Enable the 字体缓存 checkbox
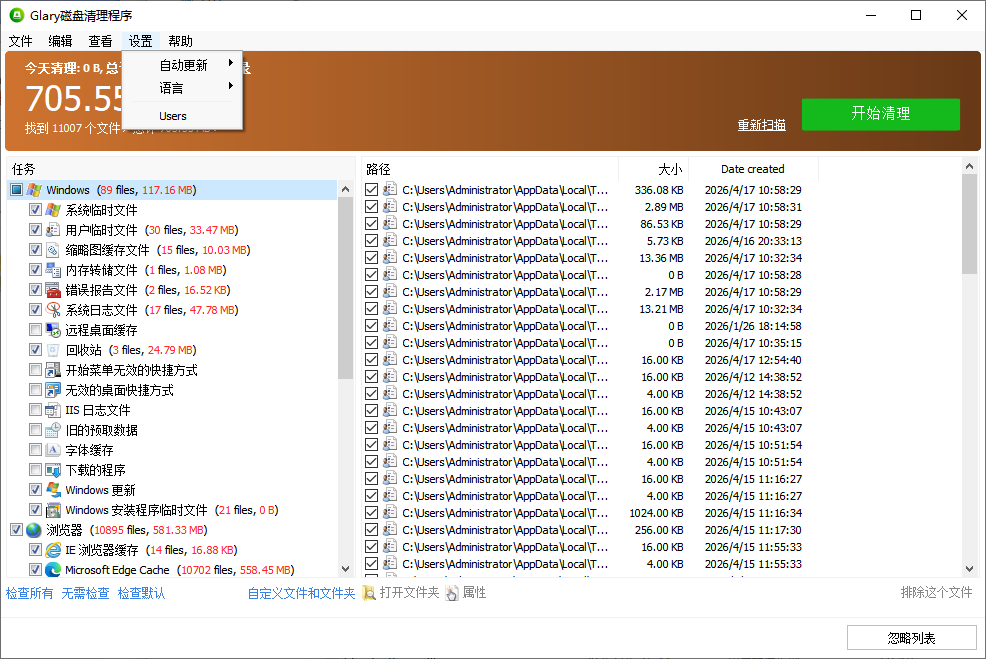 pos(37,449)
